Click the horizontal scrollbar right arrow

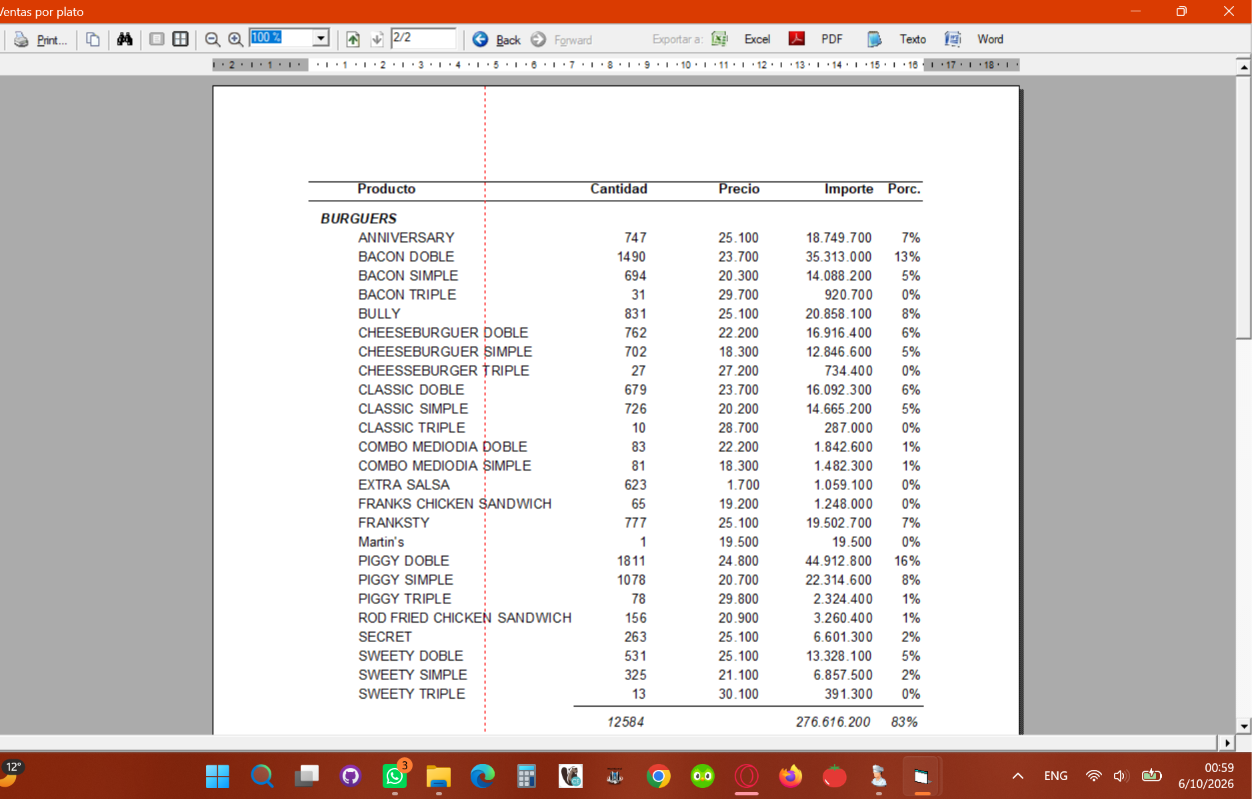[x=1227, y=743]
